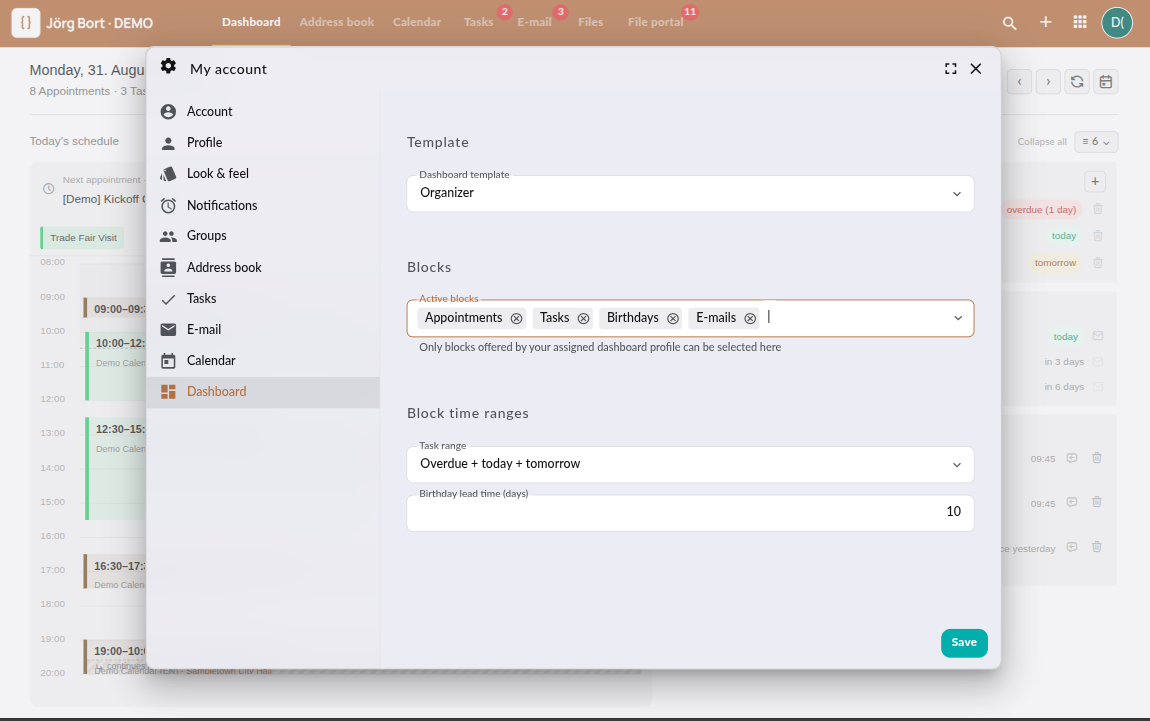Open the 16:30 appointment in schedule
This screenshot has width=1150, height=721.
114,572
